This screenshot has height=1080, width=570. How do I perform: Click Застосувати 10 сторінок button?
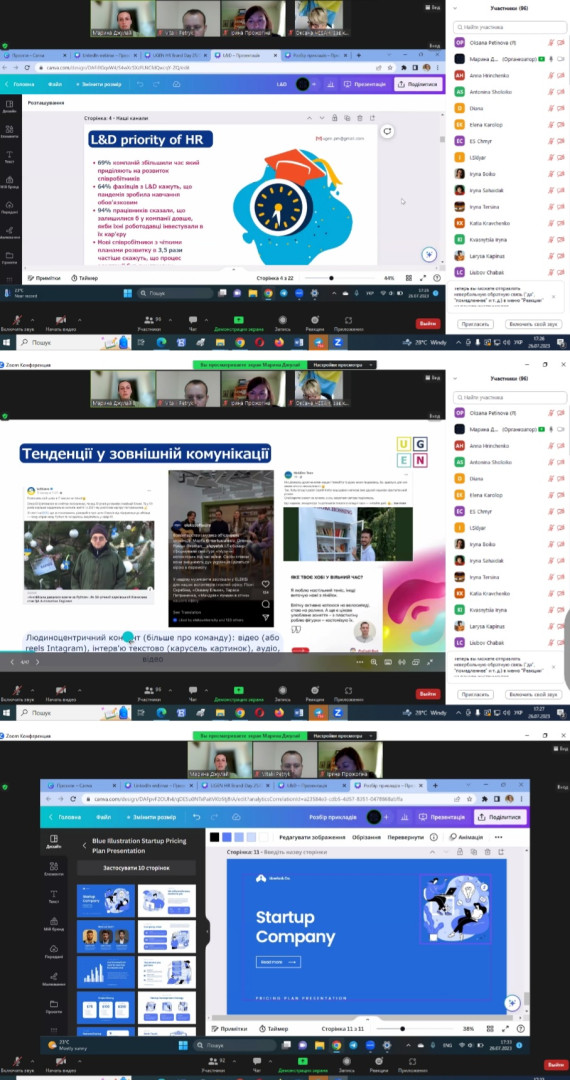tap(136, 869)
